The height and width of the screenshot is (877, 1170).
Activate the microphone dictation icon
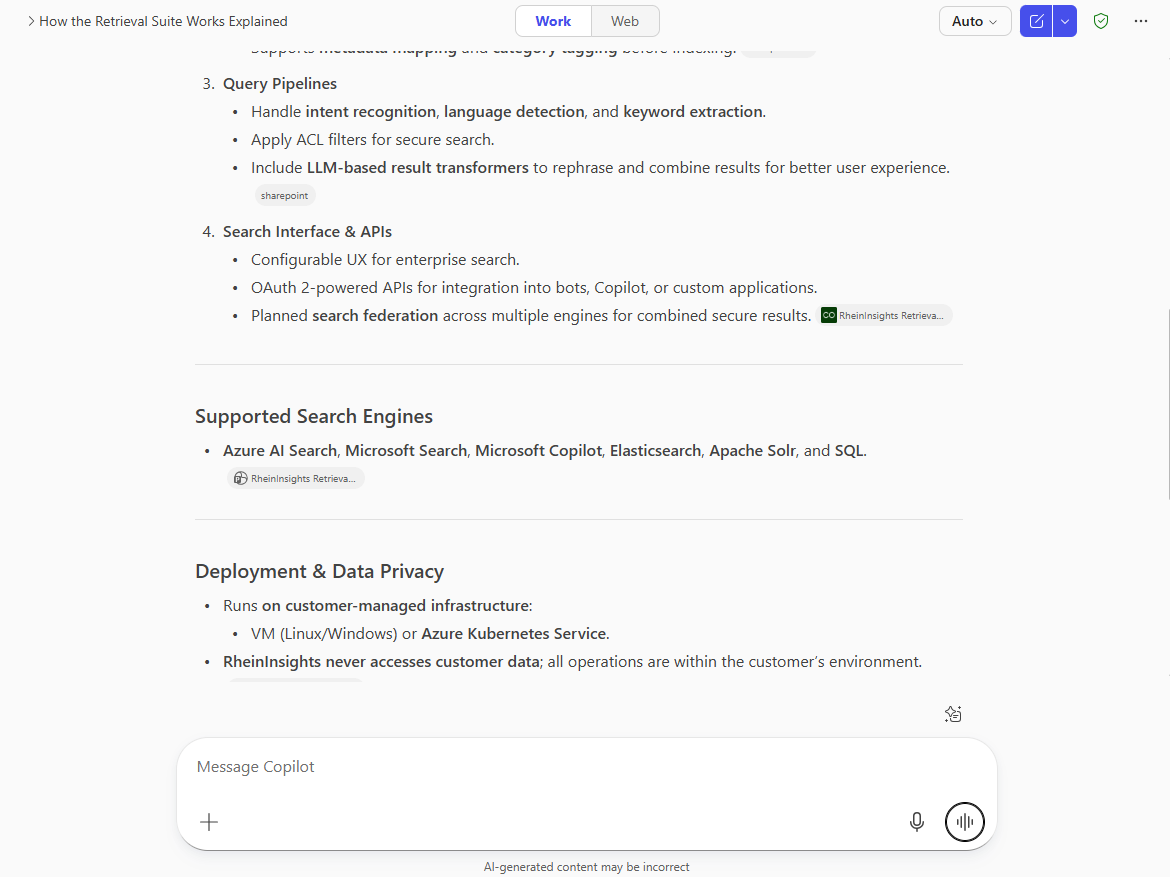(916, 821)
